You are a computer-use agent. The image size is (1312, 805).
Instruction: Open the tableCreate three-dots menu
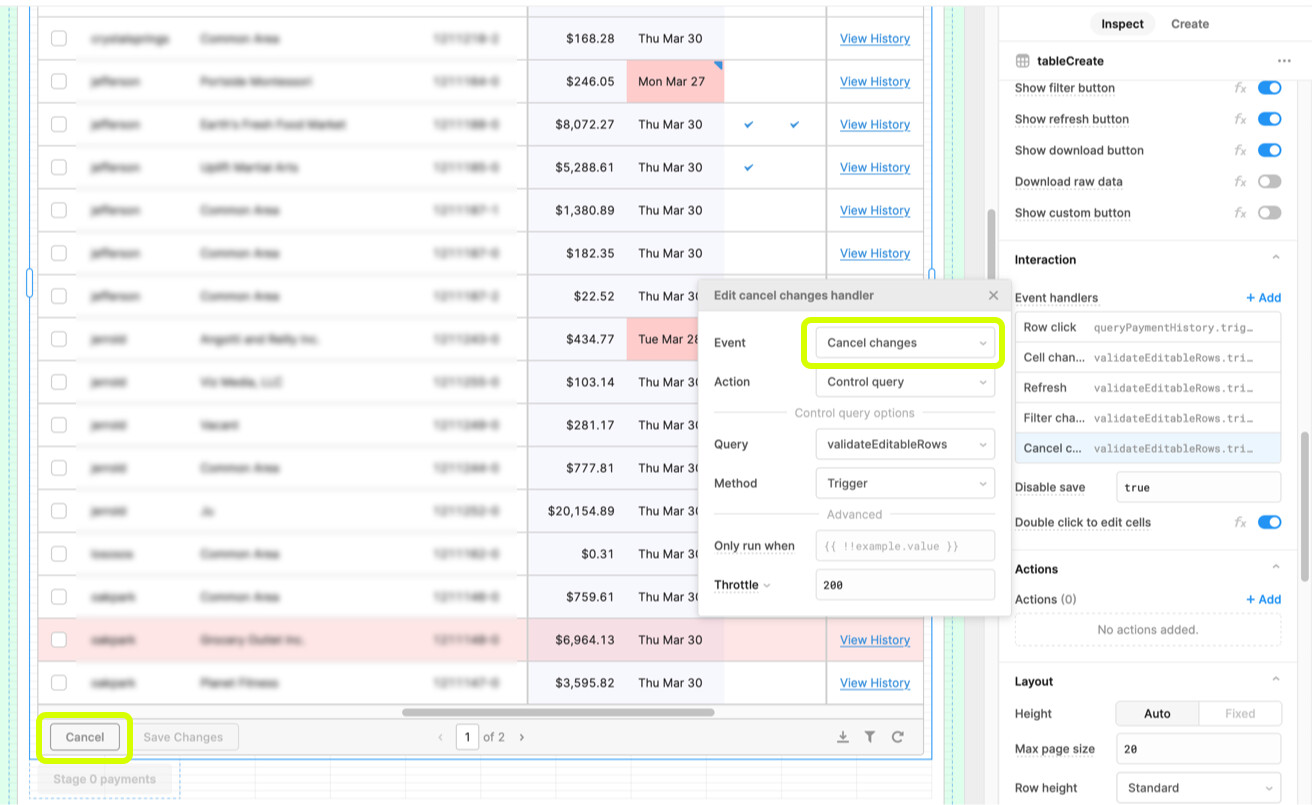coord(1284,61)
